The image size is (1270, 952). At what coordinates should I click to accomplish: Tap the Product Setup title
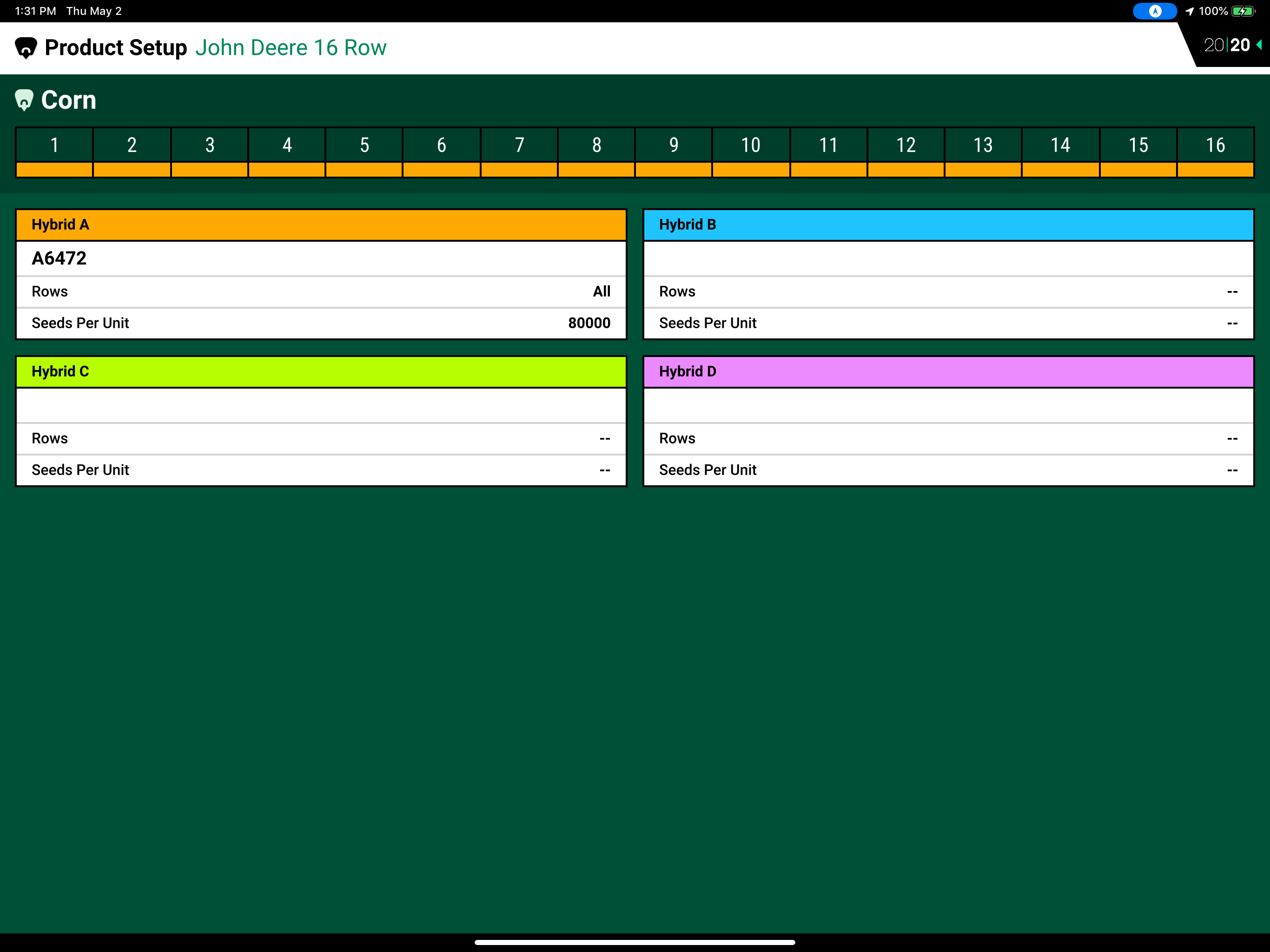tap(116, 48)
